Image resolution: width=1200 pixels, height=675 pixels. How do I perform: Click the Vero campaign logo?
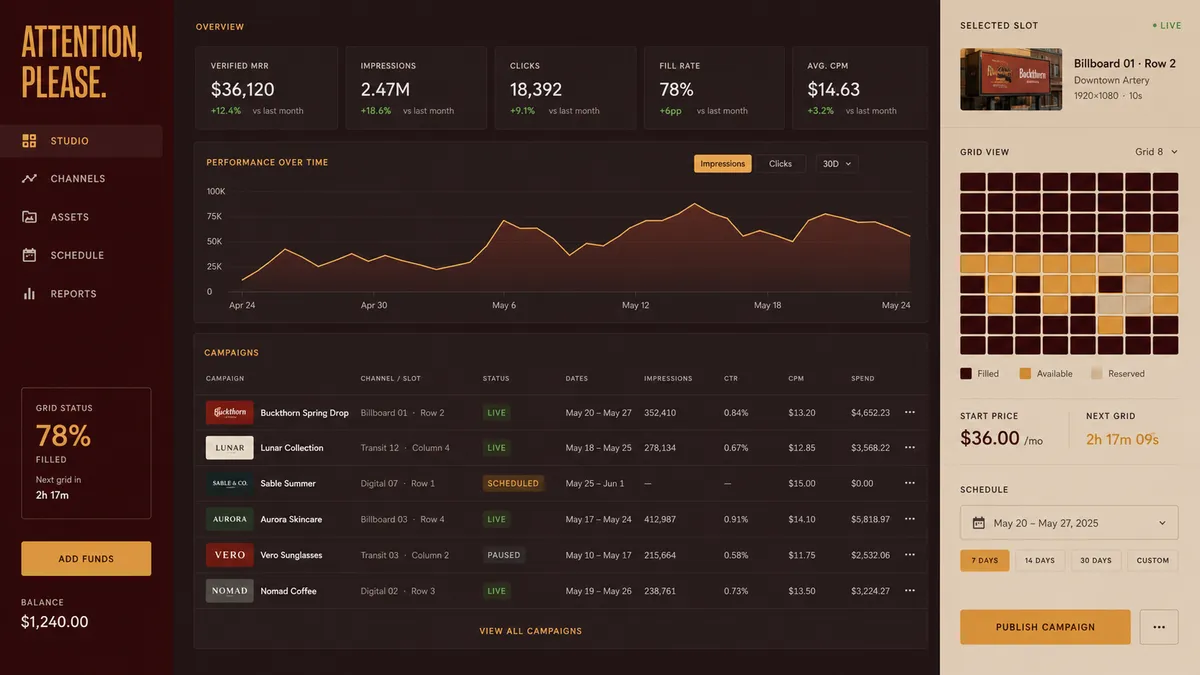pos(230,555)
